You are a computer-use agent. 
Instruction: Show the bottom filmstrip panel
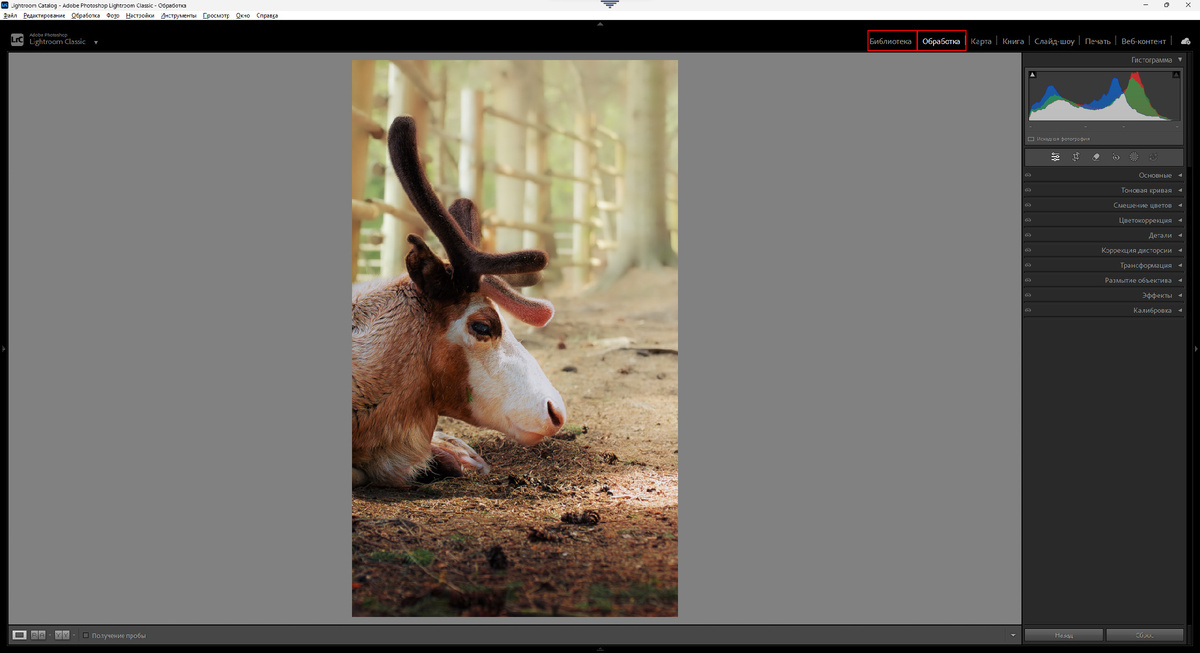pos(600,649)
